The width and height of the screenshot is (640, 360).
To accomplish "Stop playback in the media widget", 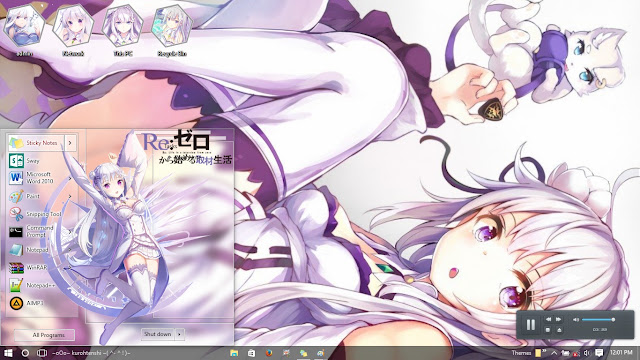I will click(548, 329).
